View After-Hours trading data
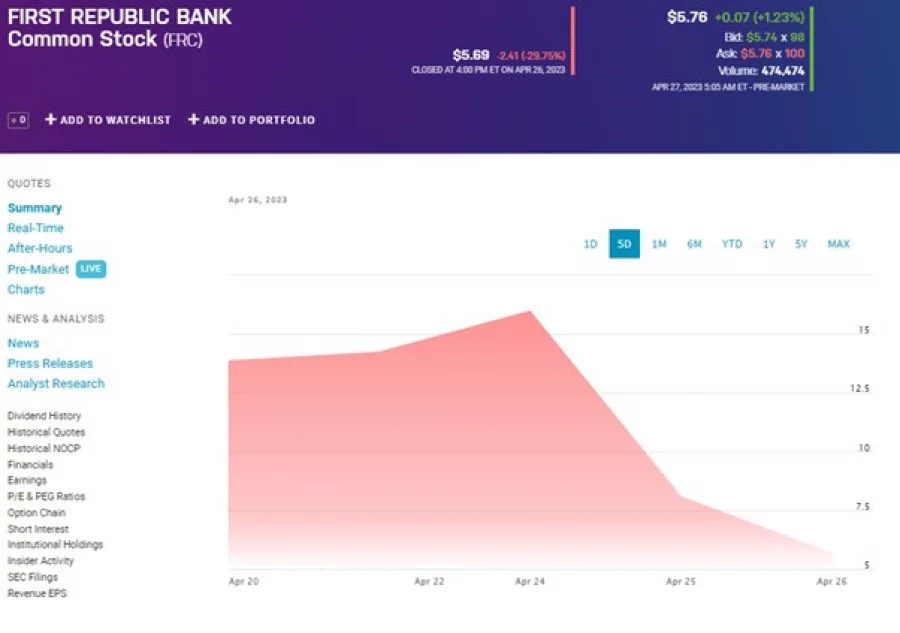The image size is (900, 633). tap(40, 248)
